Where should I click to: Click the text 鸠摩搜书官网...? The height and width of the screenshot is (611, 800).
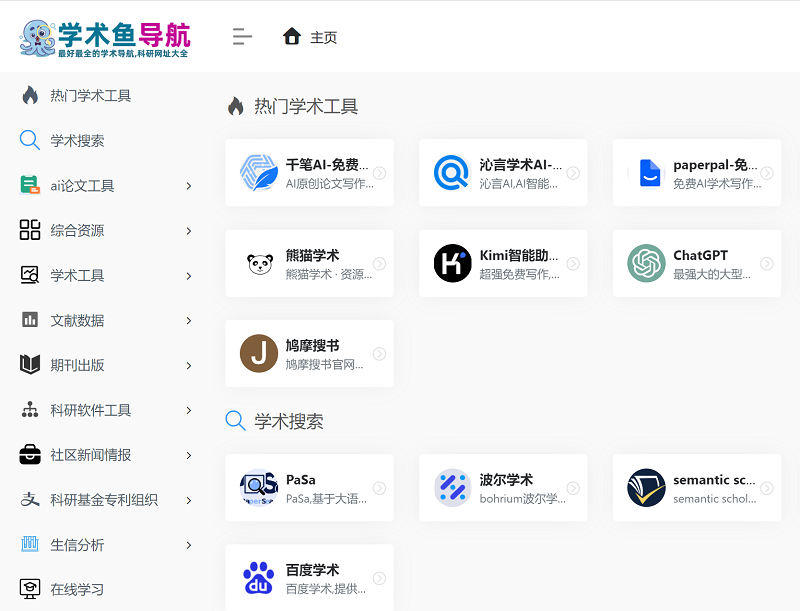pyautogui.click(x=324, y=364)
